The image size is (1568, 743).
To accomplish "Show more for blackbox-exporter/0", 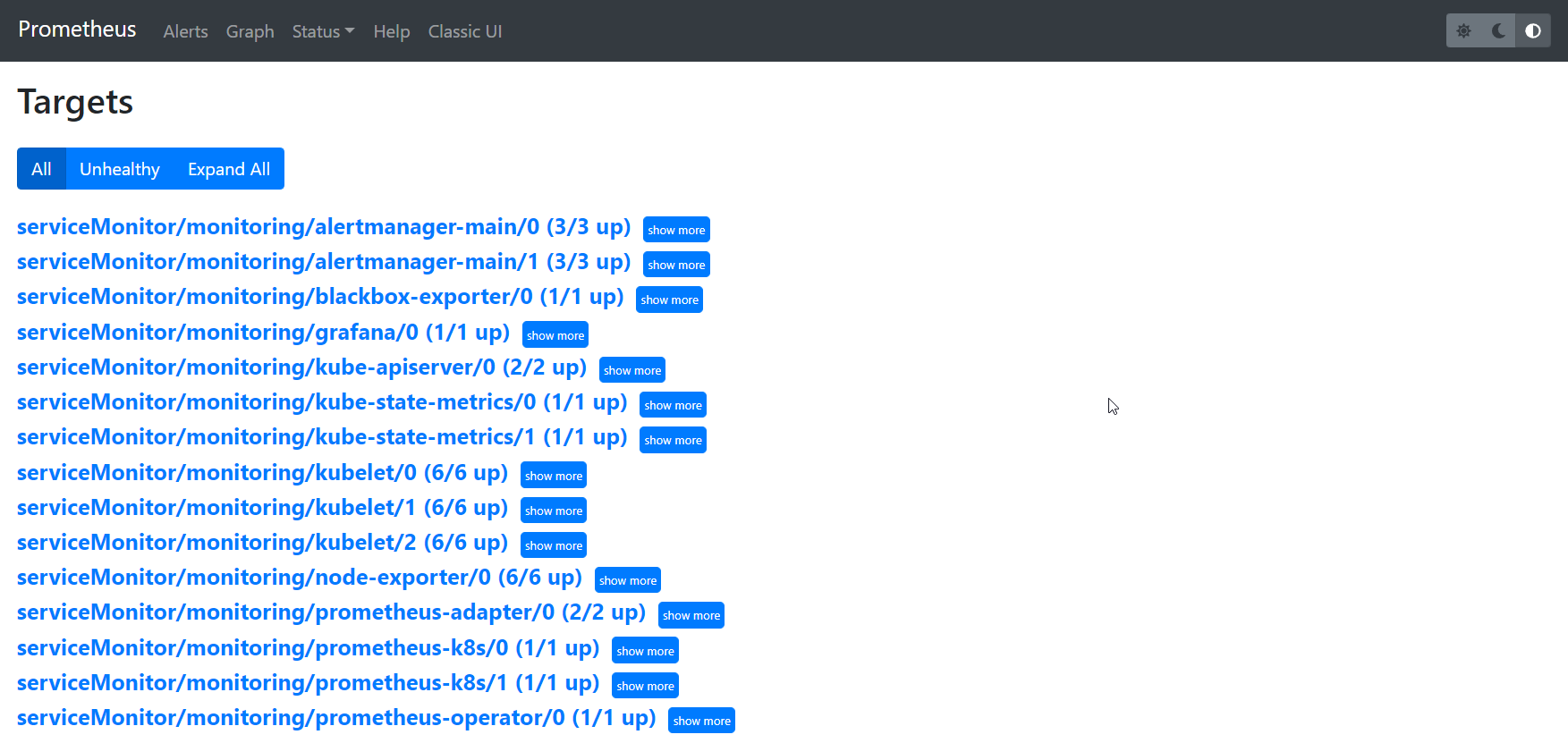I will pyautogui.click(x=669, y=300).
